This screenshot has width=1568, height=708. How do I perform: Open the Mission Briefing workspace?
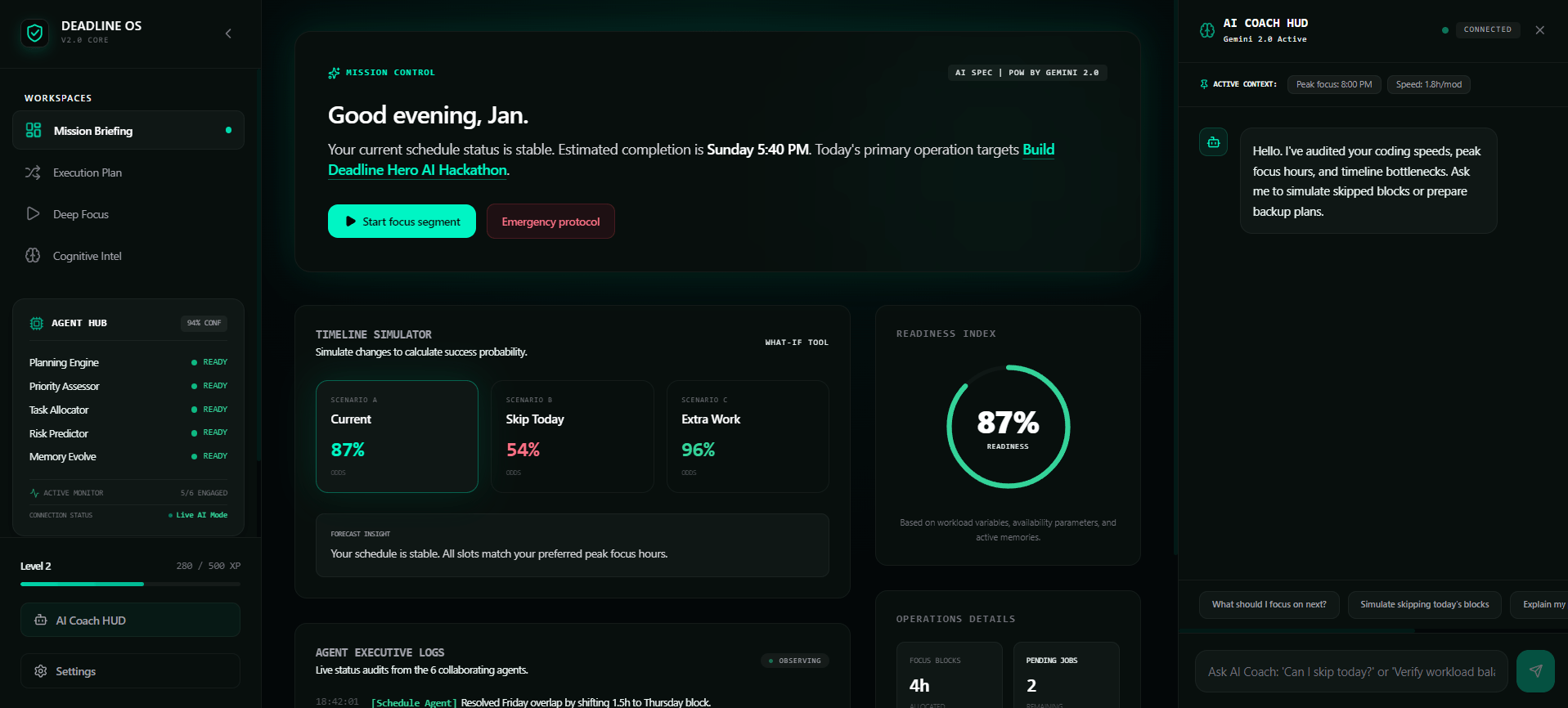[128, 131]
